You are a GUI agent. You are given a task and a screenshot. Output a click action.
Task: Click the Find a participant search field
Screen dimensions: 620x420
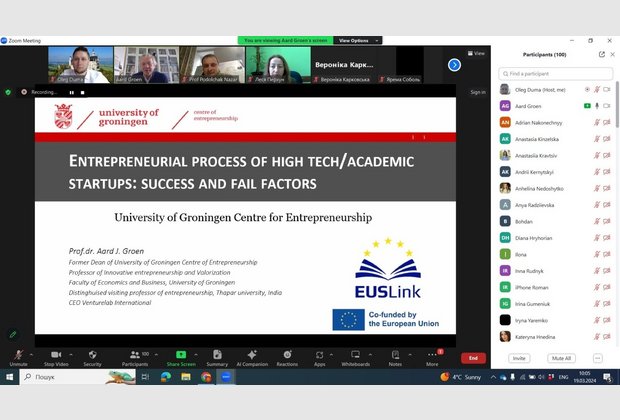(556, 74)
